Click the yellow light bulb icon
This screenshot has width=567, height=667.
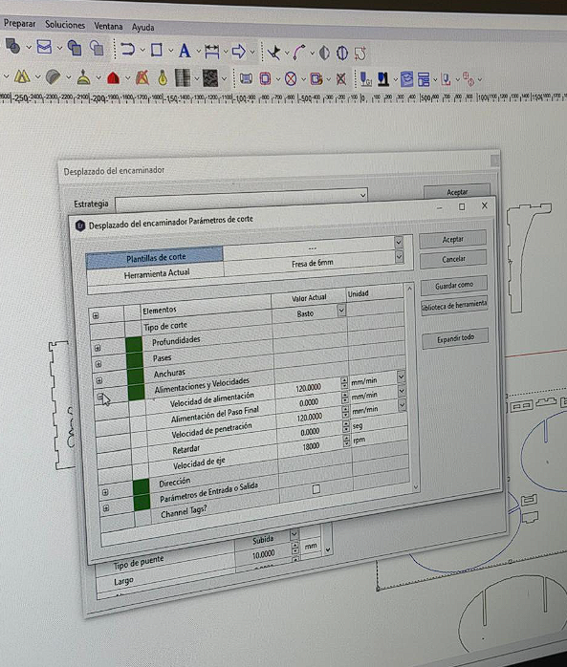click(162, 78)
